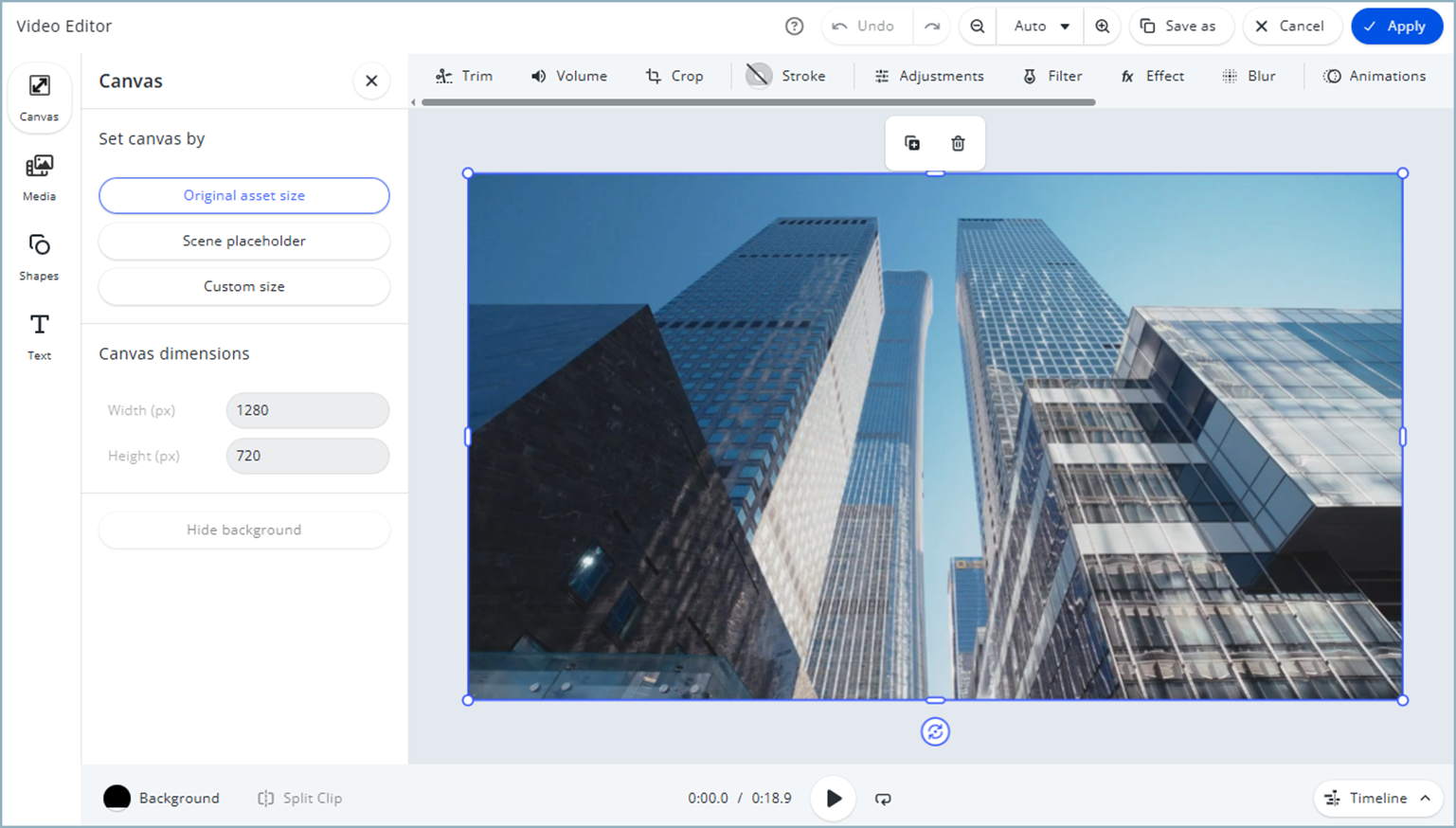Collapse the Timeline panel
This screenshot has width=1456, height=828.
(x=1378, y=799)
